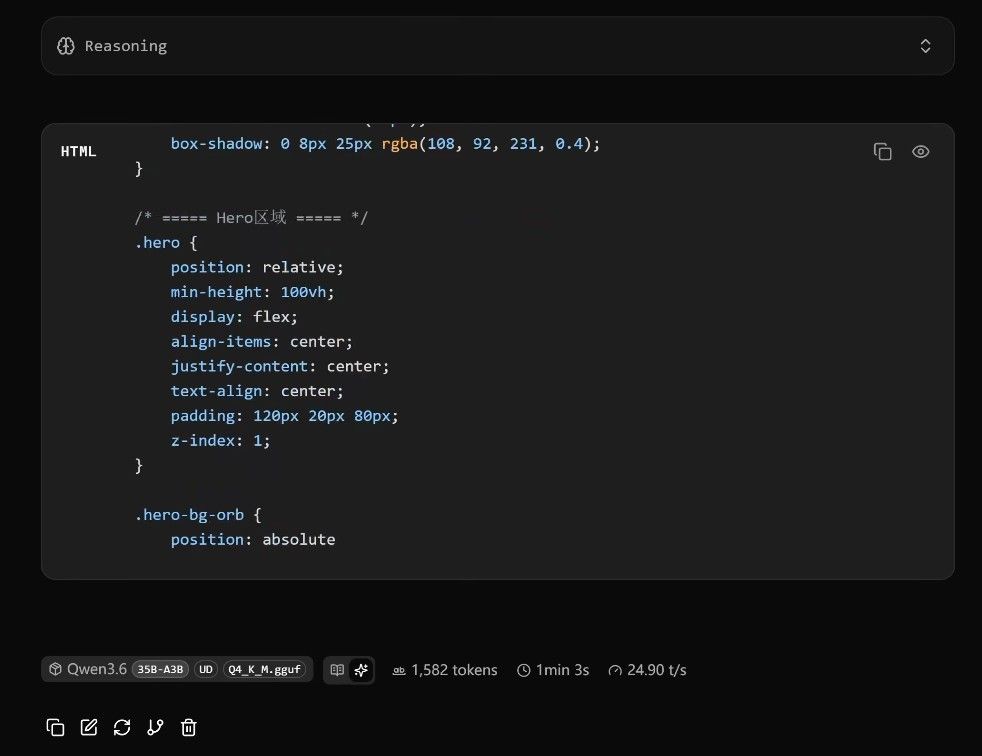Click the 'text-align: center;' line
The width and height of the screenshot is (982, 756).
pyautogui.click(x=257, y=391)
